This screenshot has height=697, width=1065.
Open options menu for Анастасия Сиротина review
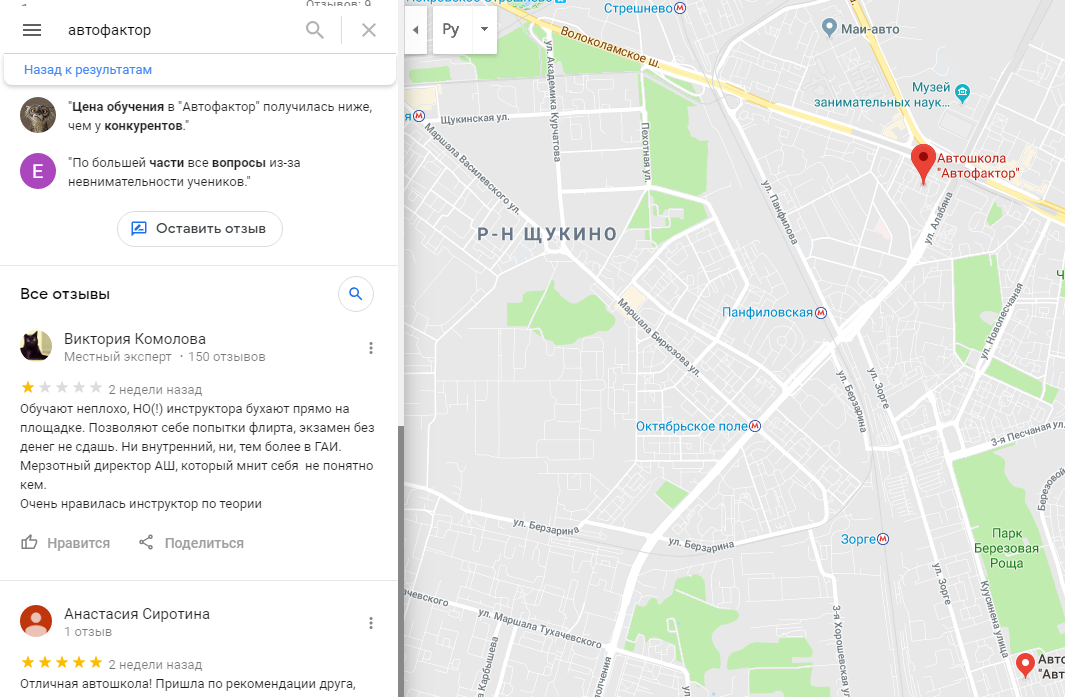point(371,623)
